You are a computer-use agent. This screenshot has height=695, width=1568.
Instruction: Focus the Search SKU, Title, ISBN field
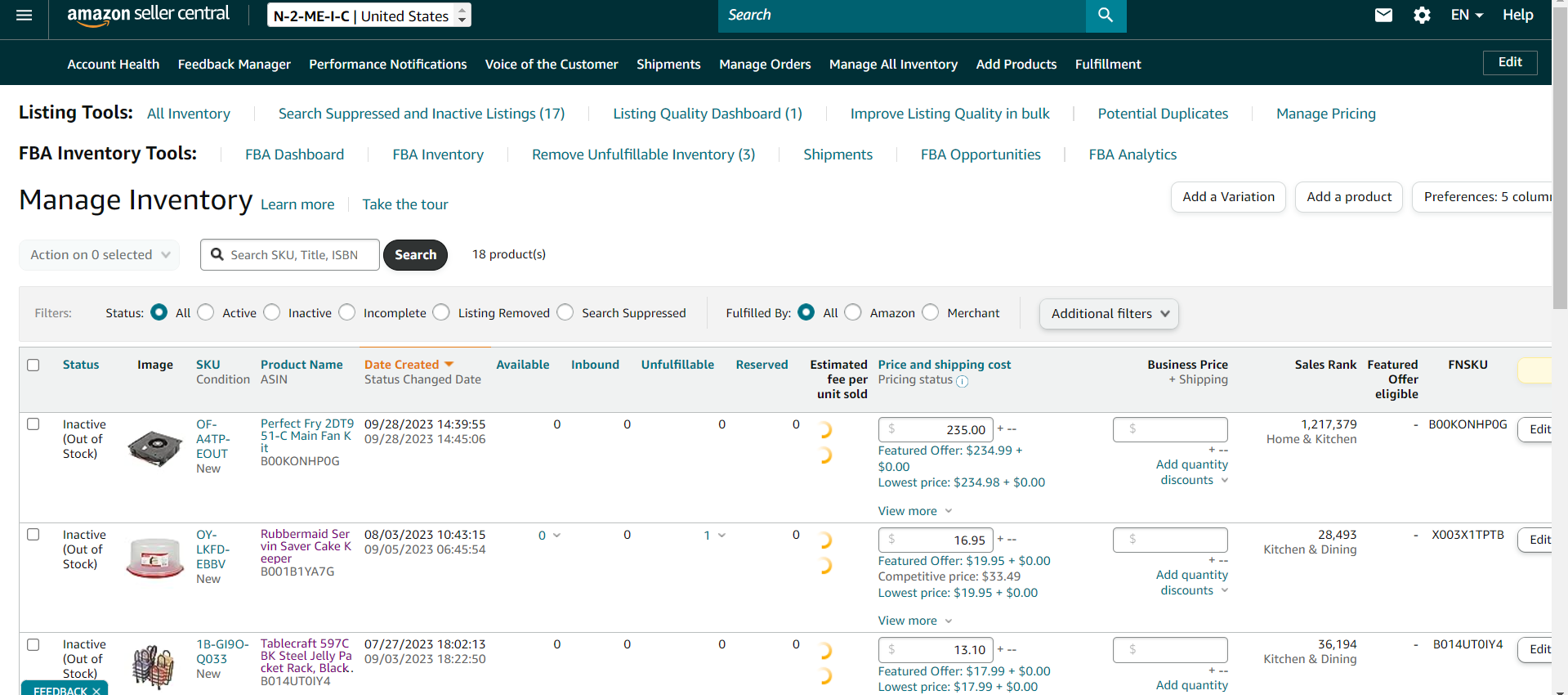pyautogui.click(x=290, y=255)
